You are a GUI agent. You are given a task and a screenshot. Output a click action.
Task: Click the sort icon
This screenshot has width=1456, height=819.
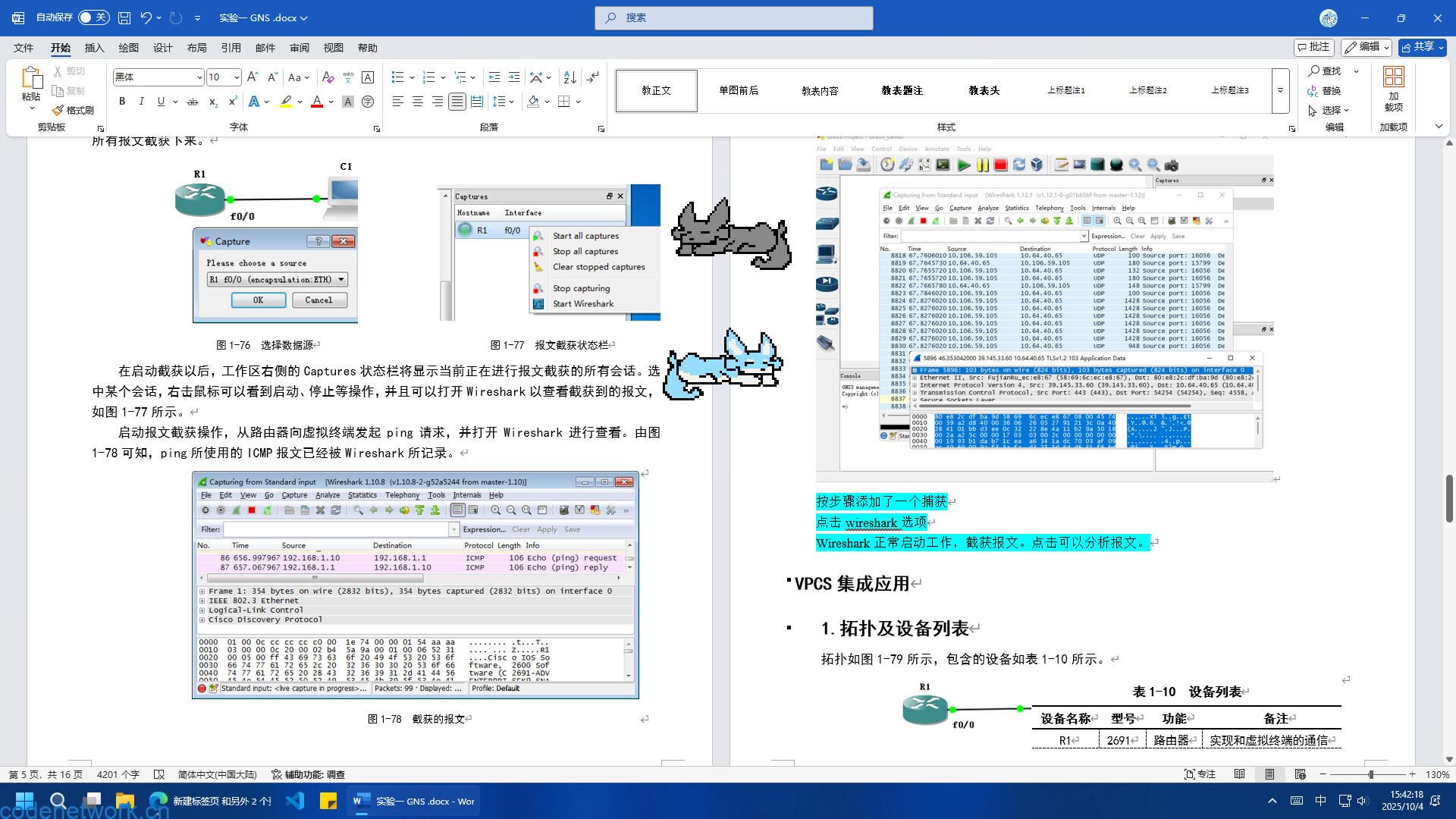(x=570, y=77)
